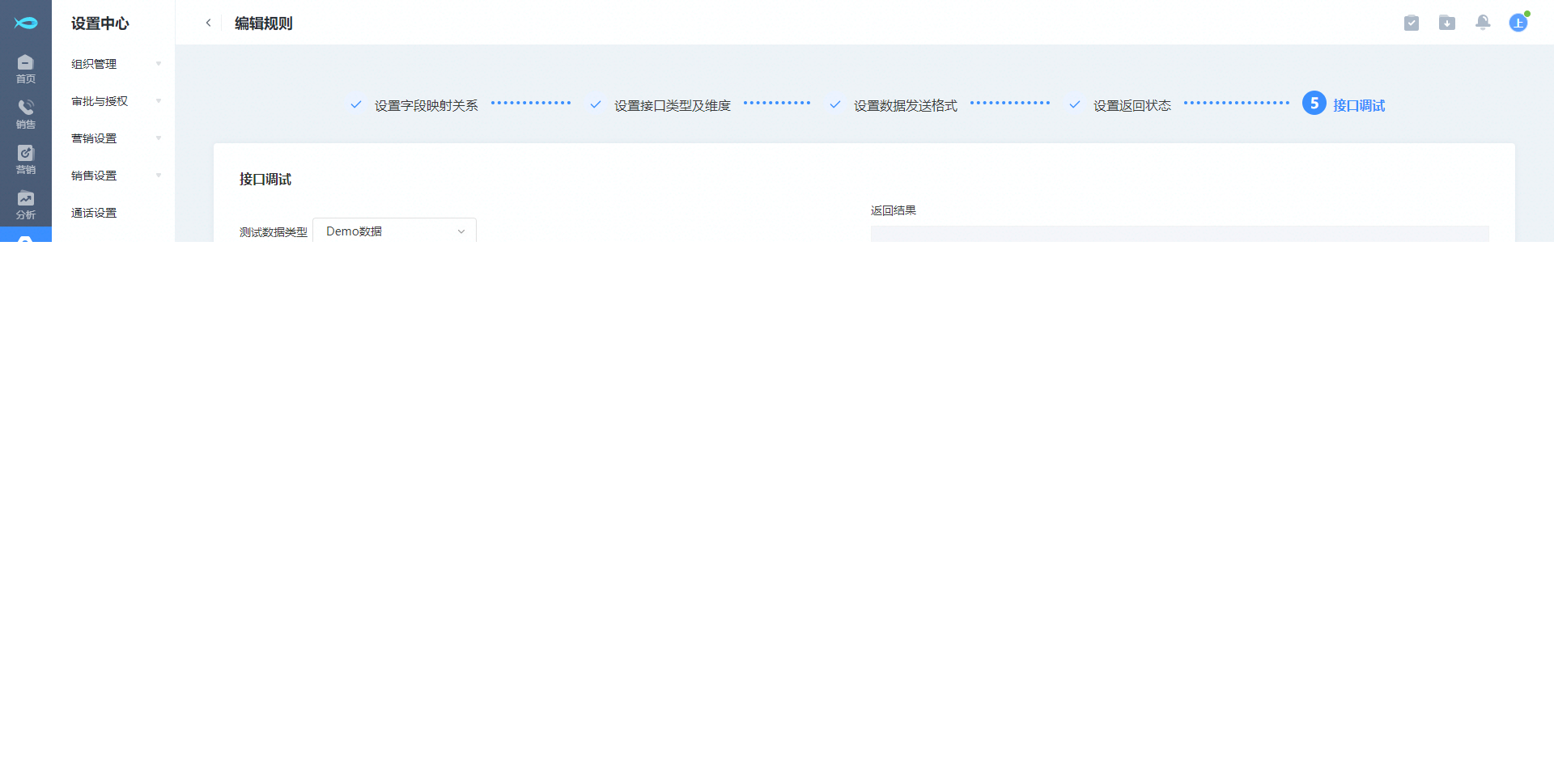Open the download folder icon in the header
Viewport: 1554px width, 784px height.
tap(1447, 23)
